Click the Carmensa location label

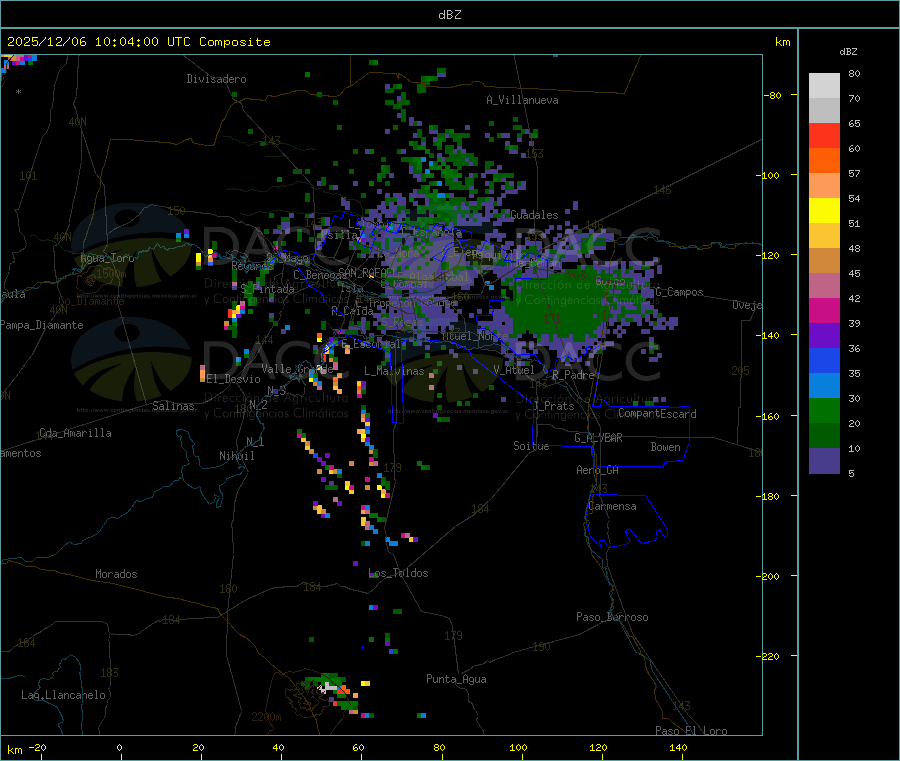[612, 506]
